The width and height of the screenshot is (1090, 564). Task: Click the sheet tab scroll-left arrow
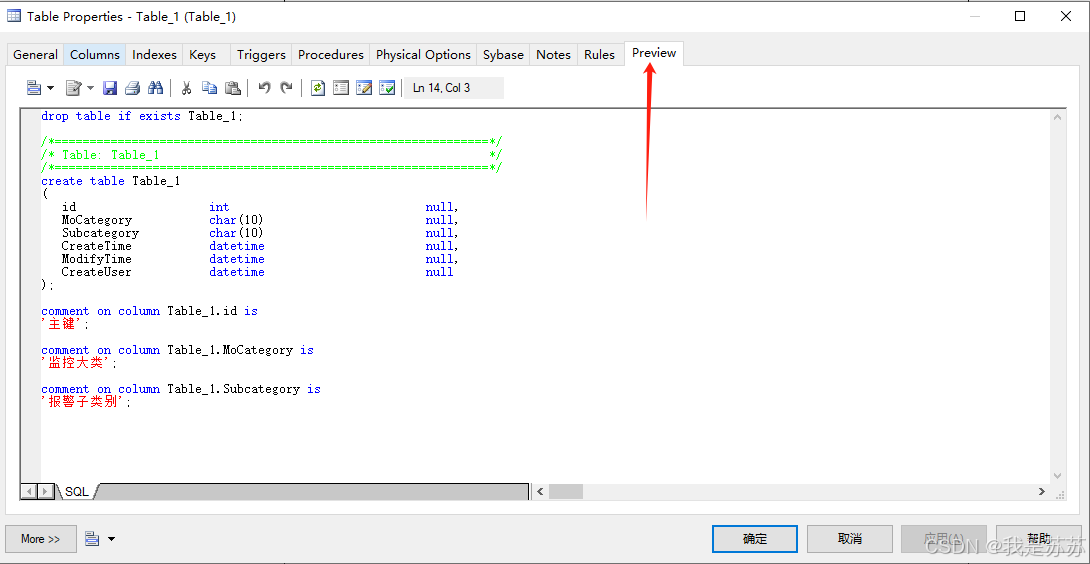pos(29,492)
